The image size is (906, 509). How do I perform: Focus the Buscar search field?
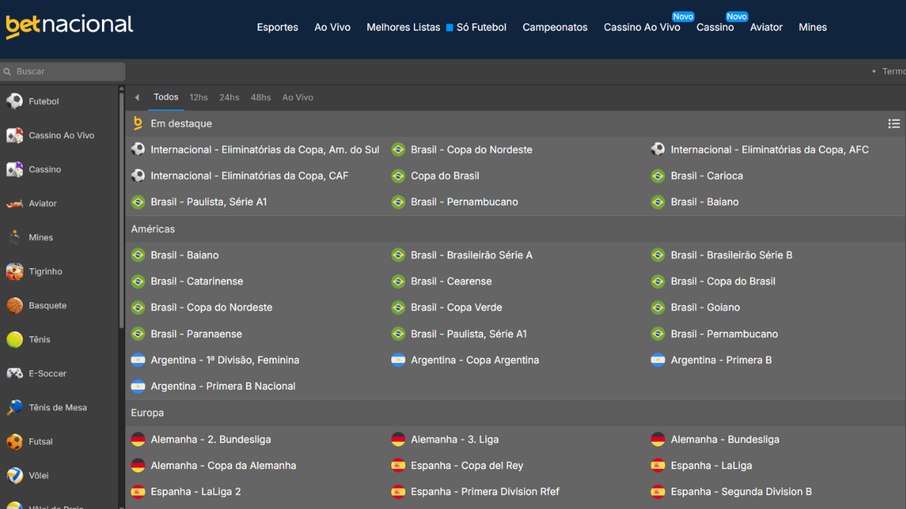pyautogui.click(x=66, y=72)
